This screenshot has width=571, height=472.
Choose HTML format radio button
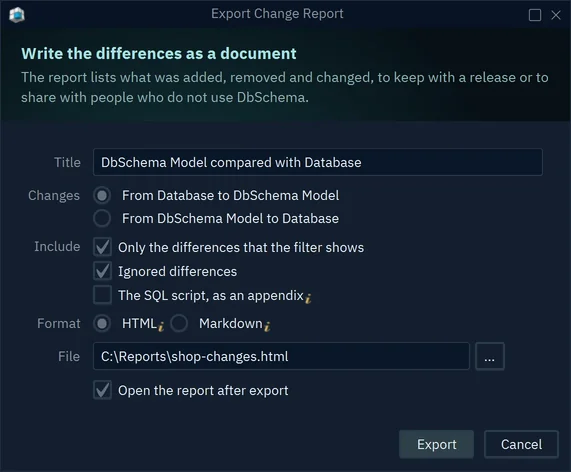[102, 323]
